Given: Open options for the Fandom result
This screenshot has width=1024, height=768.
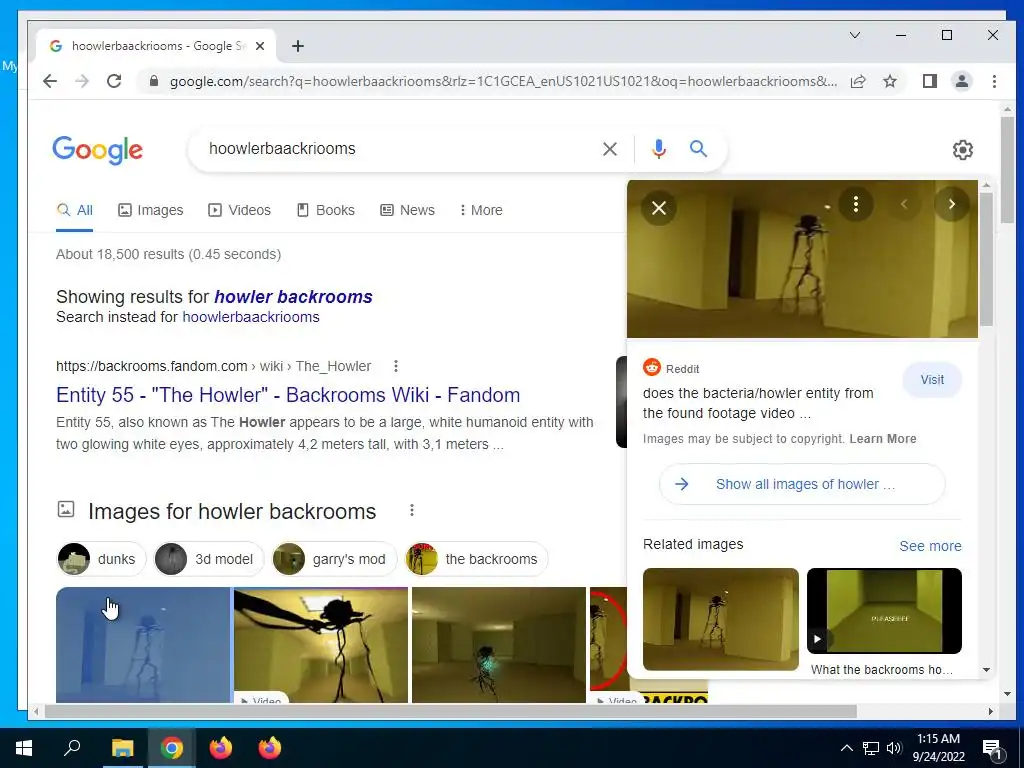Looking at the screenshot, I should click(396, 366).
